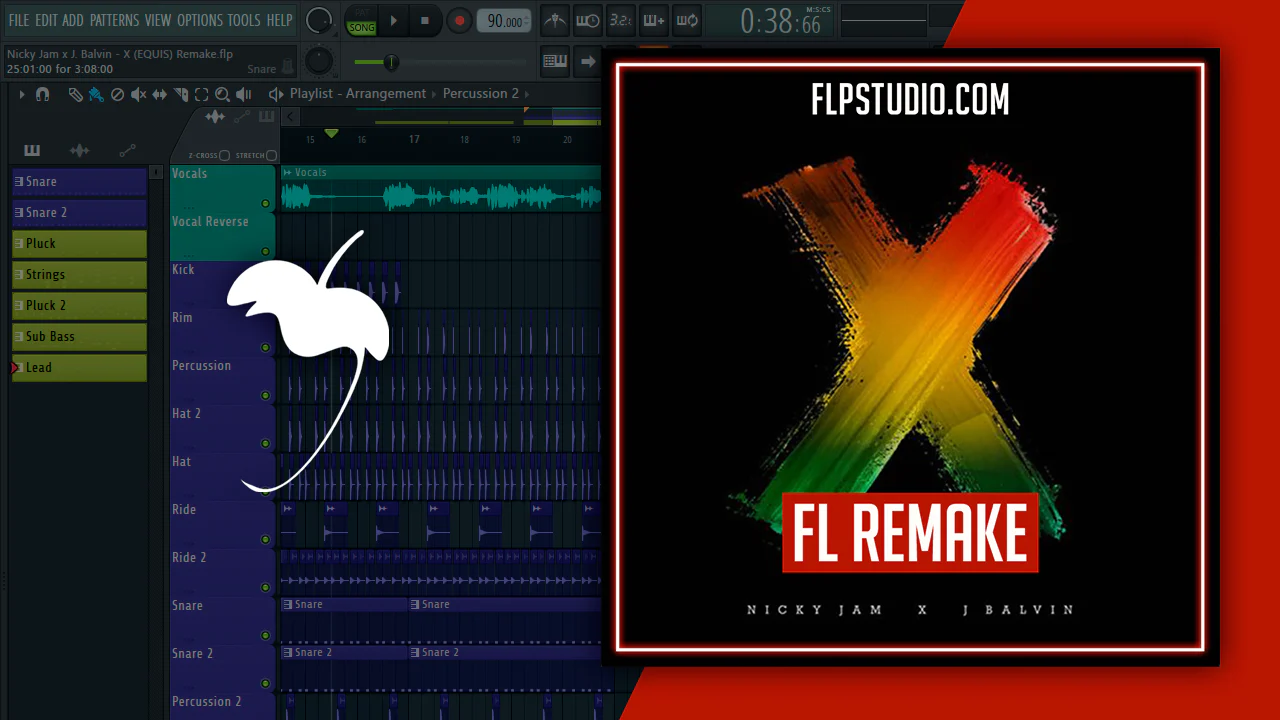
Task: Toggle typing keyboard to piano icon
Action: [555, 61]
